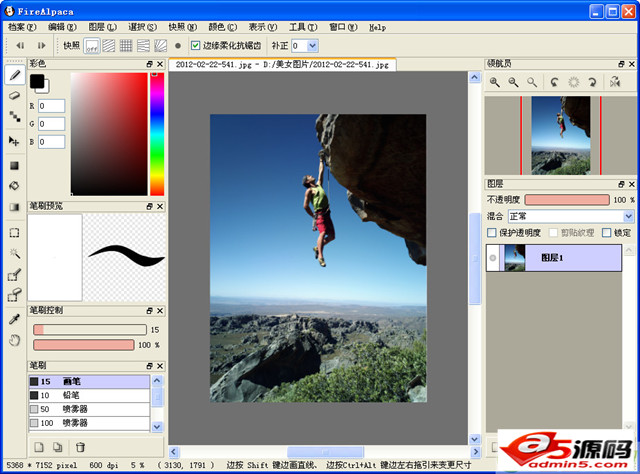Pick the Eyedropper tool

point(14,319)
